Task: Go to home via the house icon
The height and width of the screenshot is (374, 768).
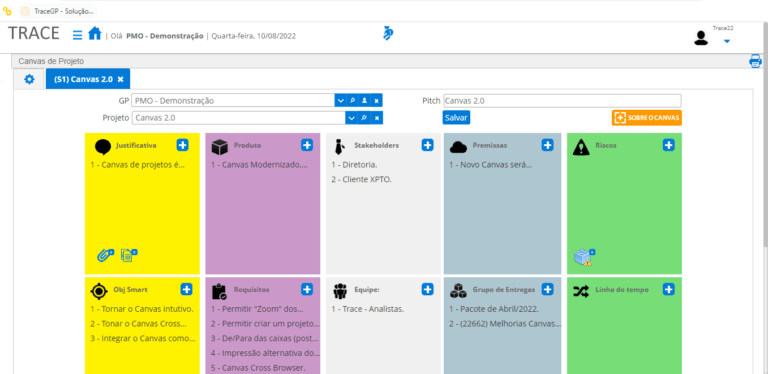Action: click(x=95, y=34)
